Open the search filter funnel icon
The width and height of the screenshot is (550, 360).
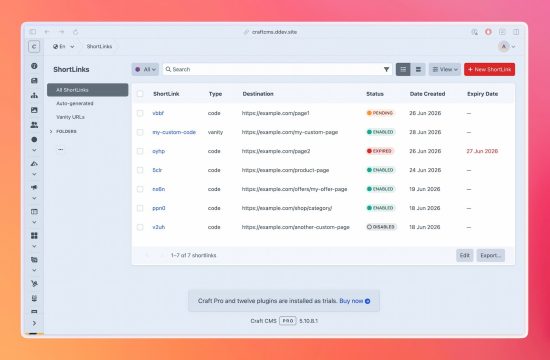click(386, 69)
